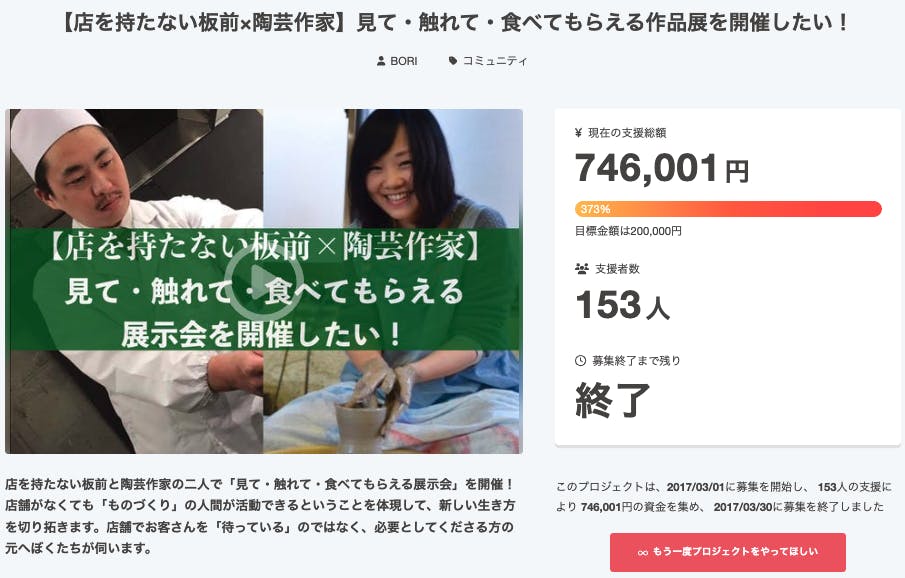Click the 153人 supporter count
Viewport: 905px width, 578px height.
(x=622, y=304)
